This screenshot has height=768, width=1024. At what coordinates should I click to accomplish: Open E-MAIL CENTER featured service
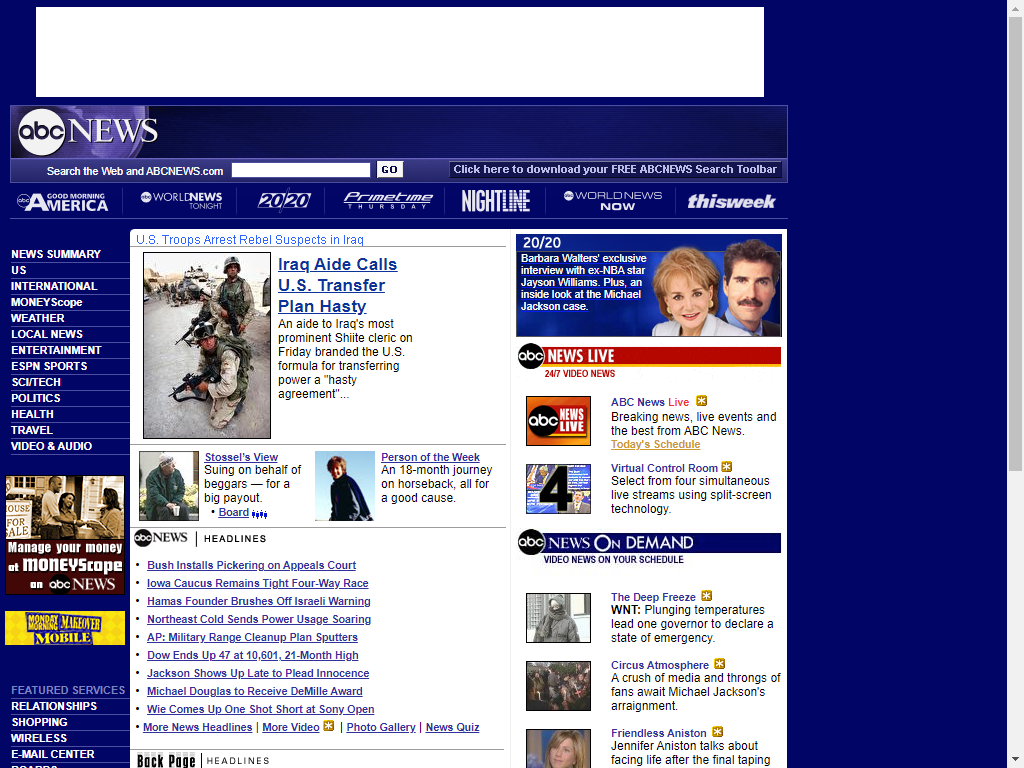53,754
